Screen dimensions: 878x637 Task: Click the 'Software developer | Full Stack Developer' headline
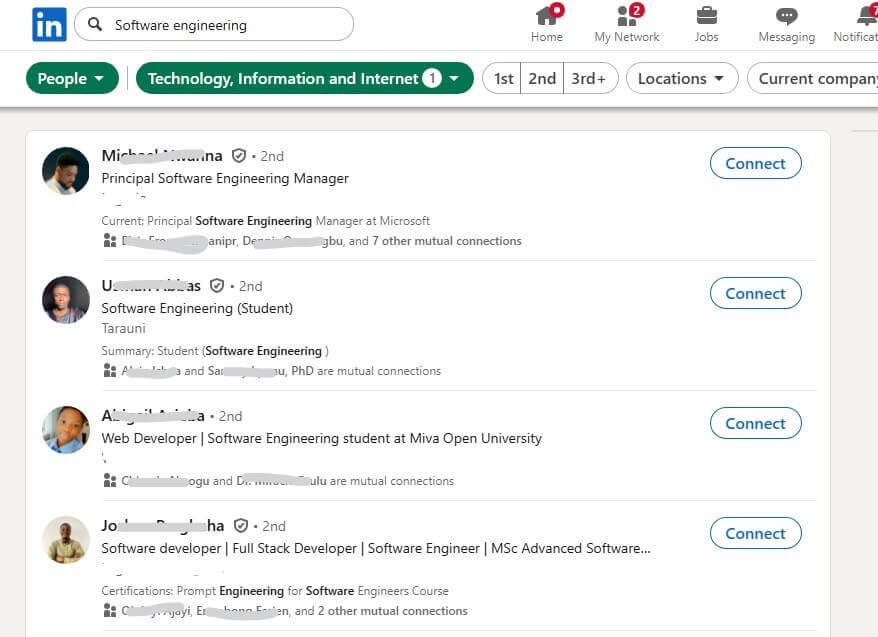click(376, 549)
